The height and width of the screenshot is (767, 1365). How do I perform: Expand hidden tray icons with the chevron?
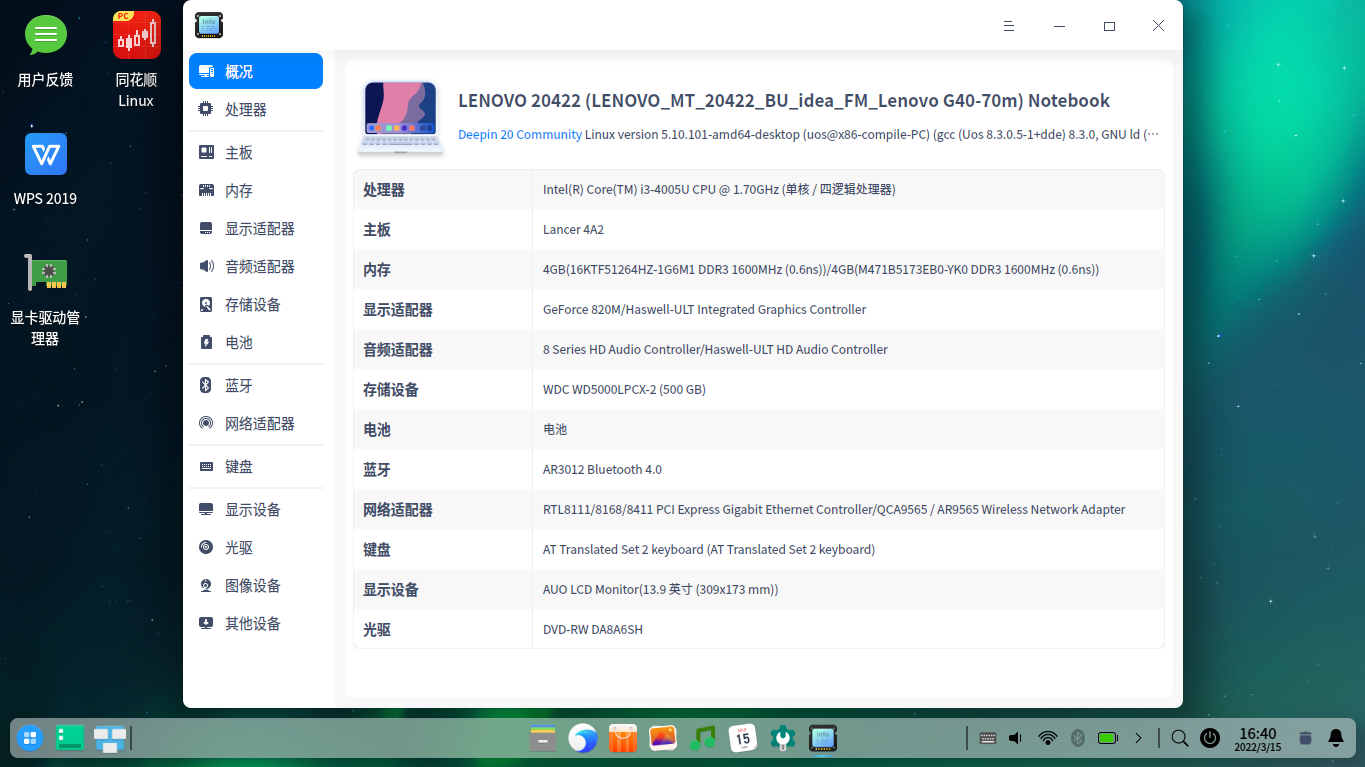point(1138,738)
